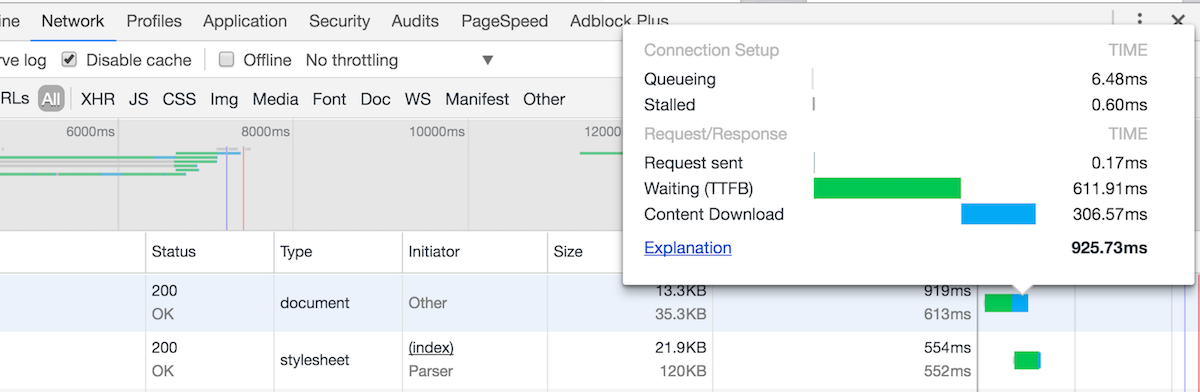Viewport: 1200px width, 392px height.
Task: Show only Img requests
Action: [x=224, y=99]
